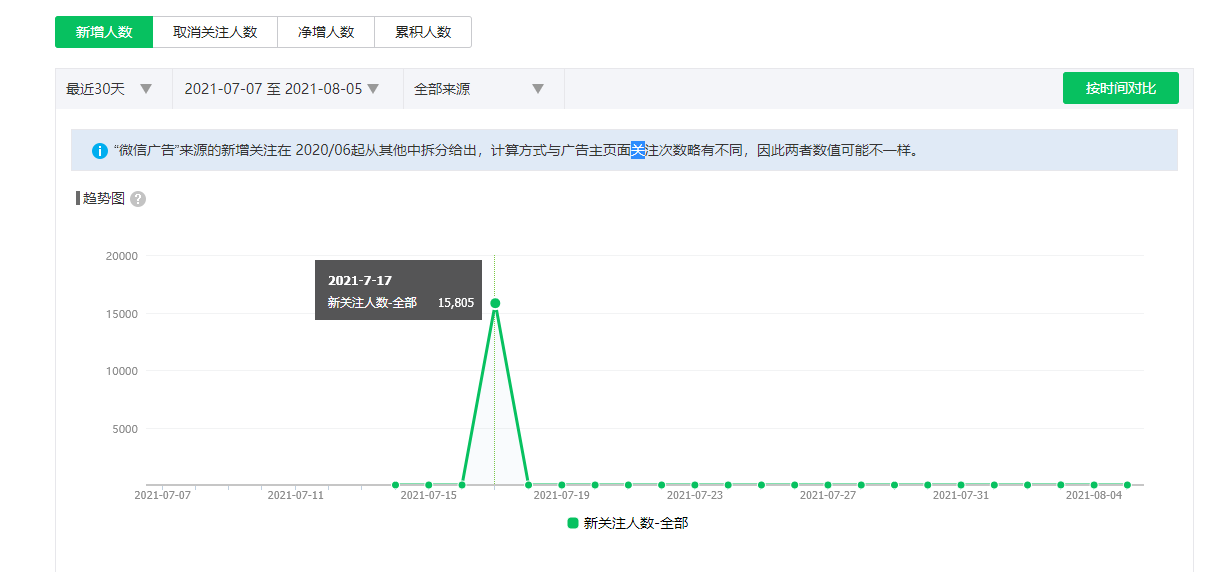Screen dimensions: 1221x572
Task: Click the data point above 2021-07-23
Action: tap(695, 485)
